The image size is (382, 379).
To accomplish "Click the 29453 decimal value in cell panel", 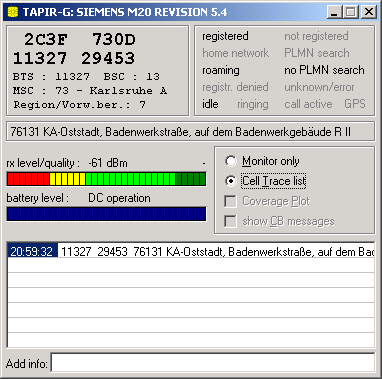I will [x=108, y=58].
